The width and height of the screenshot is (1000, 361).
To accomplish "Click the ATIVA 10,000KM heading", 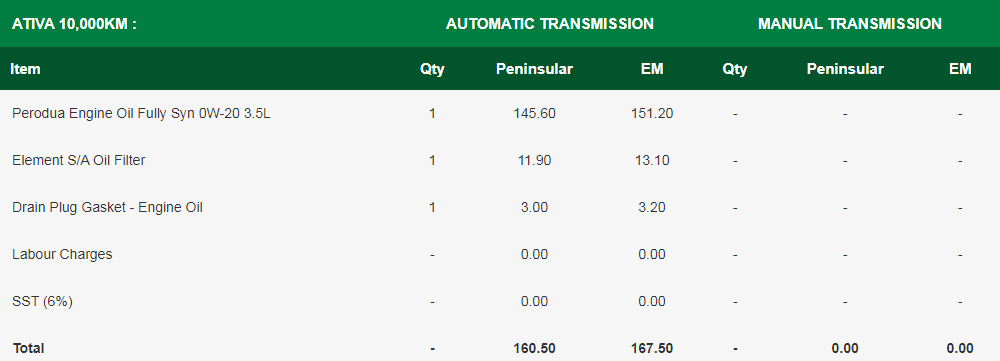I will click(x=74, y=24).
